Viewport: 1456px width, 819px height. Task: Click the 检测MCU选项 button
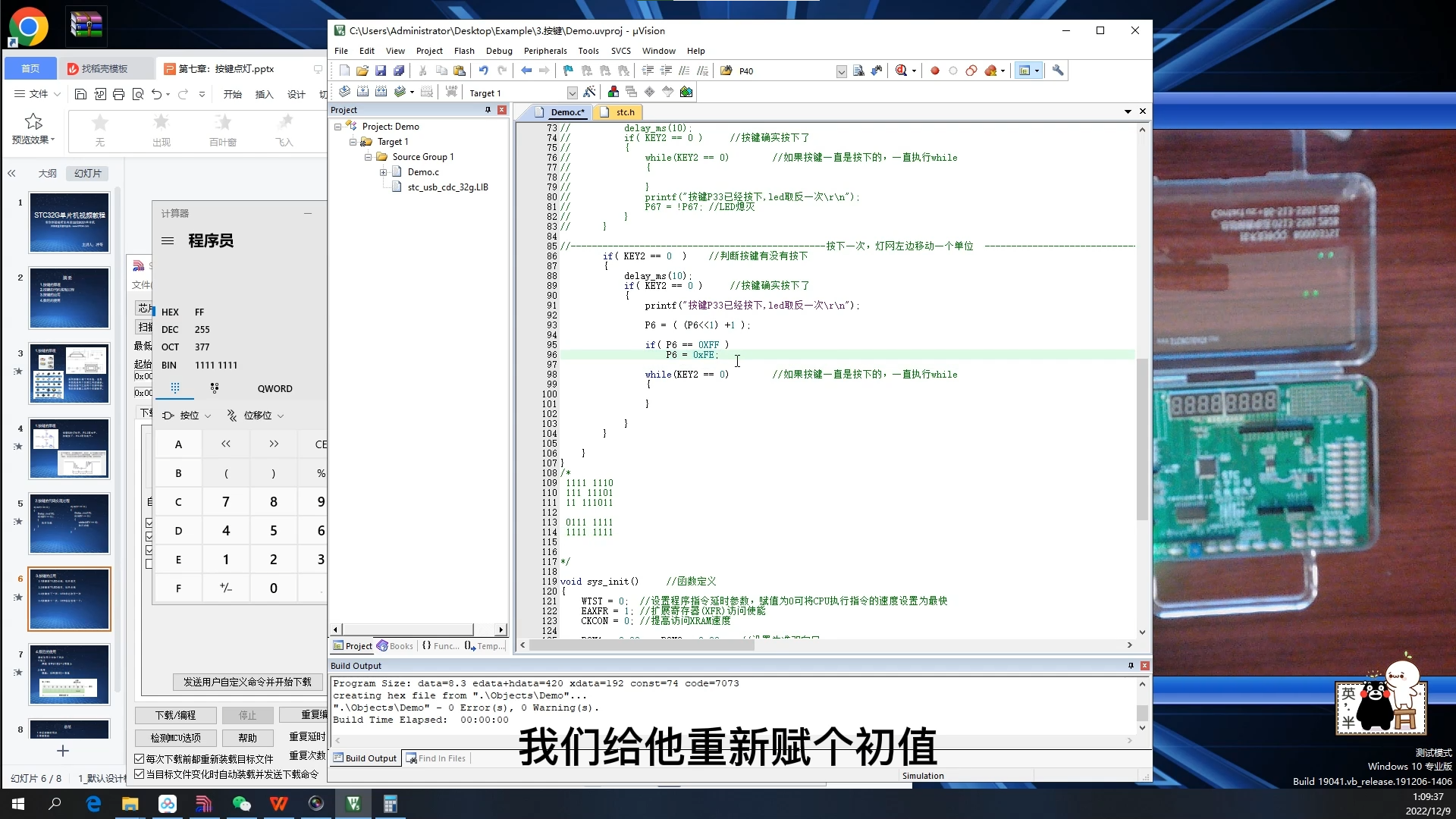pyautogui.click(x=175, y=737)
